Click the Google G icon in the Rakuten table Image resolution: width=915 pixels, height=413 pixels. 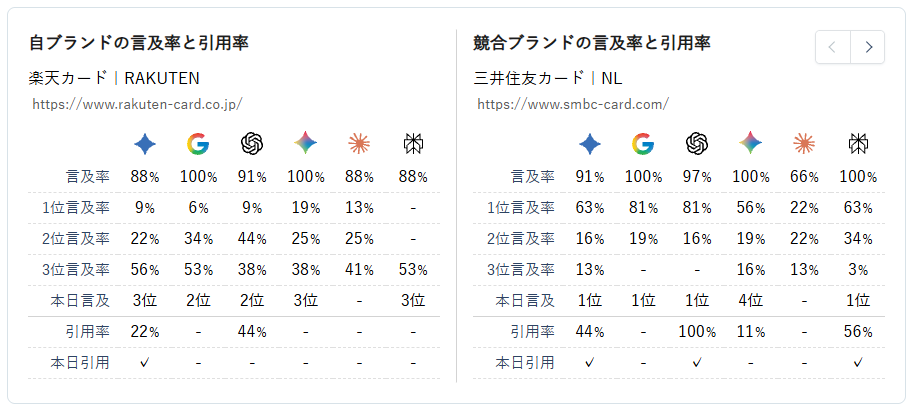198,144
